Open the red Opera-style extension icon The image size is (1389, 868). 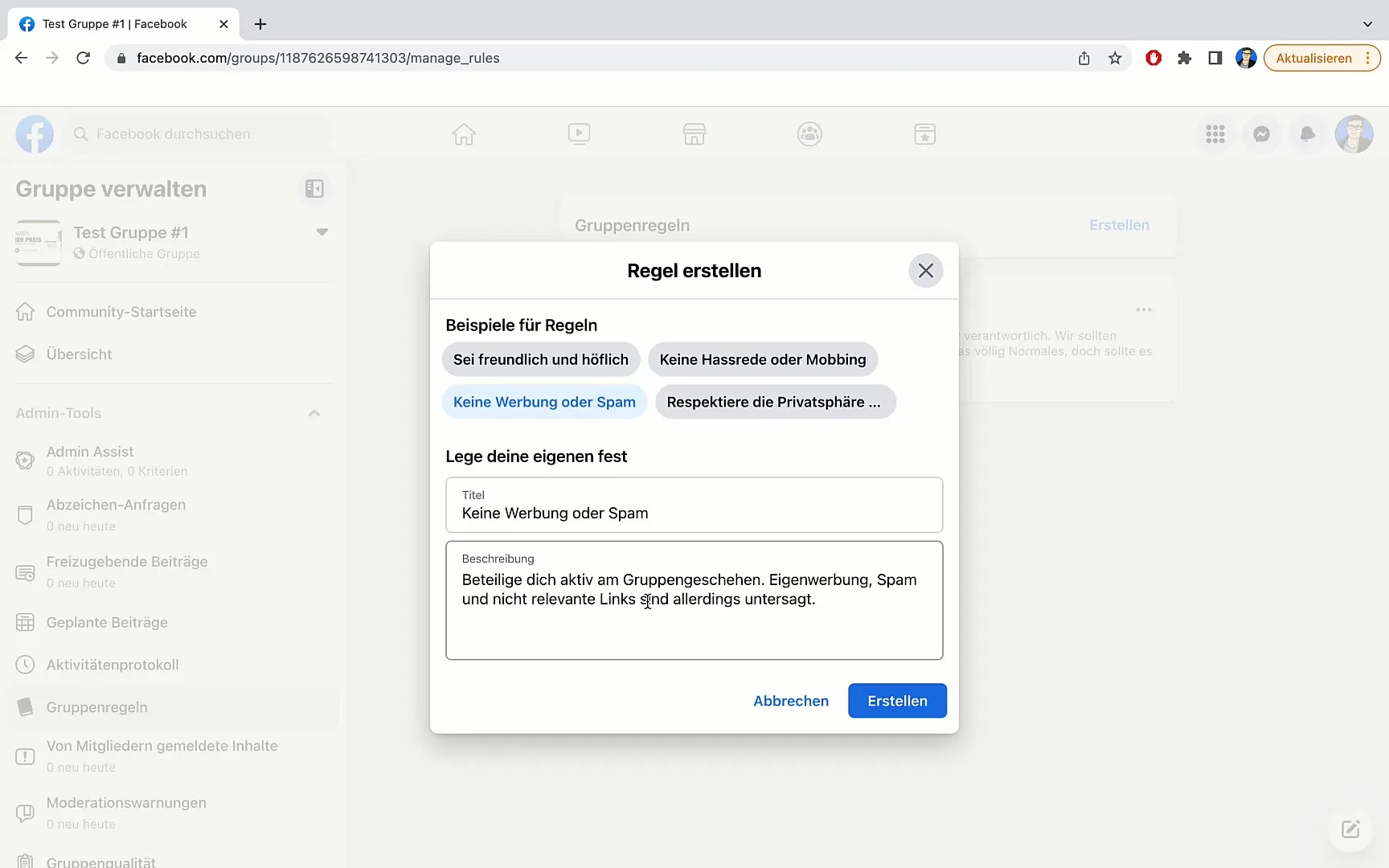click(x=1153, y=58)
